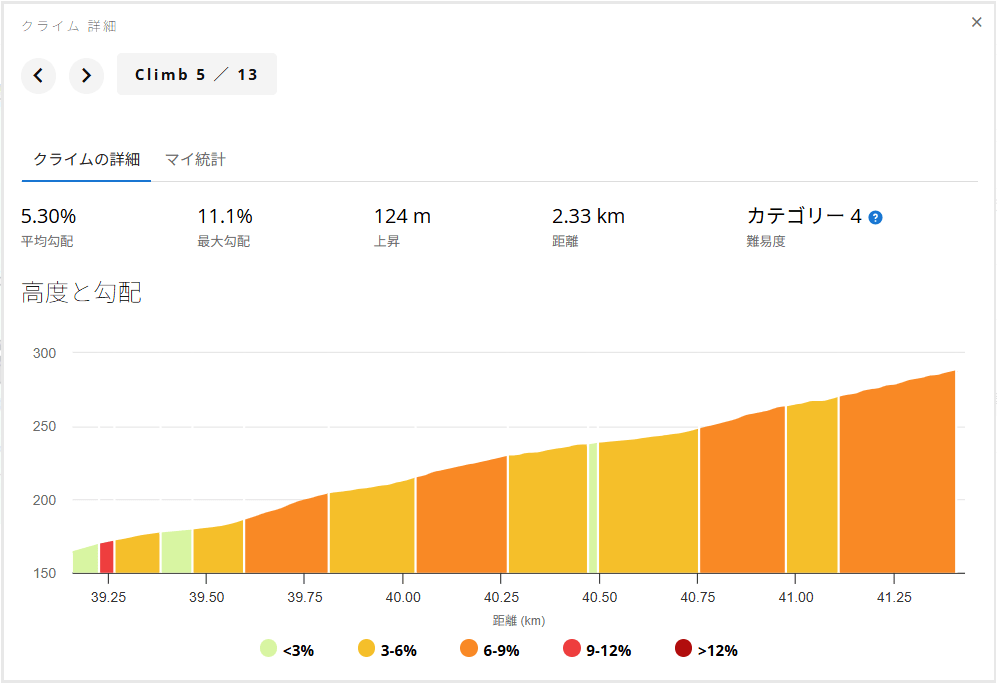Toggle the 3-6% yellow legend circle
Viewport: 997px width, 683px height.
pos(367,649)
